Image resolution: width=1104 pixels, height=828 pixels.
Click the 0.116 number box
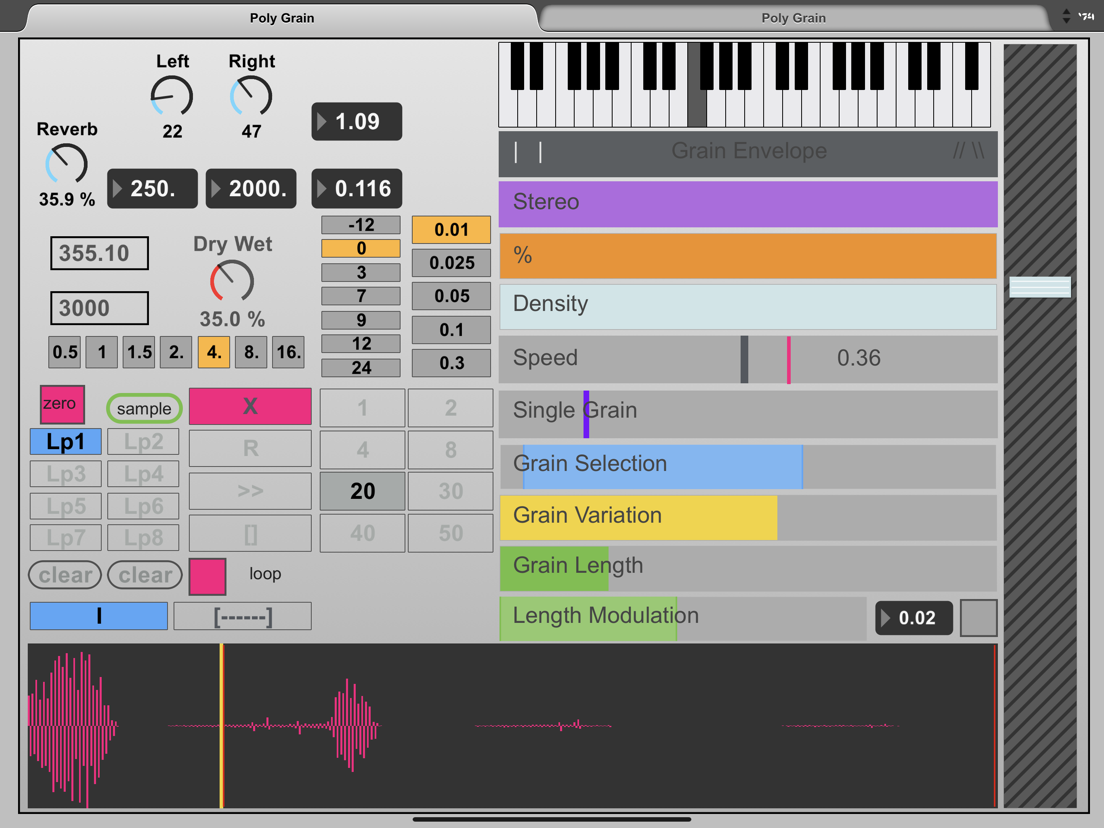tap(356, 189)
